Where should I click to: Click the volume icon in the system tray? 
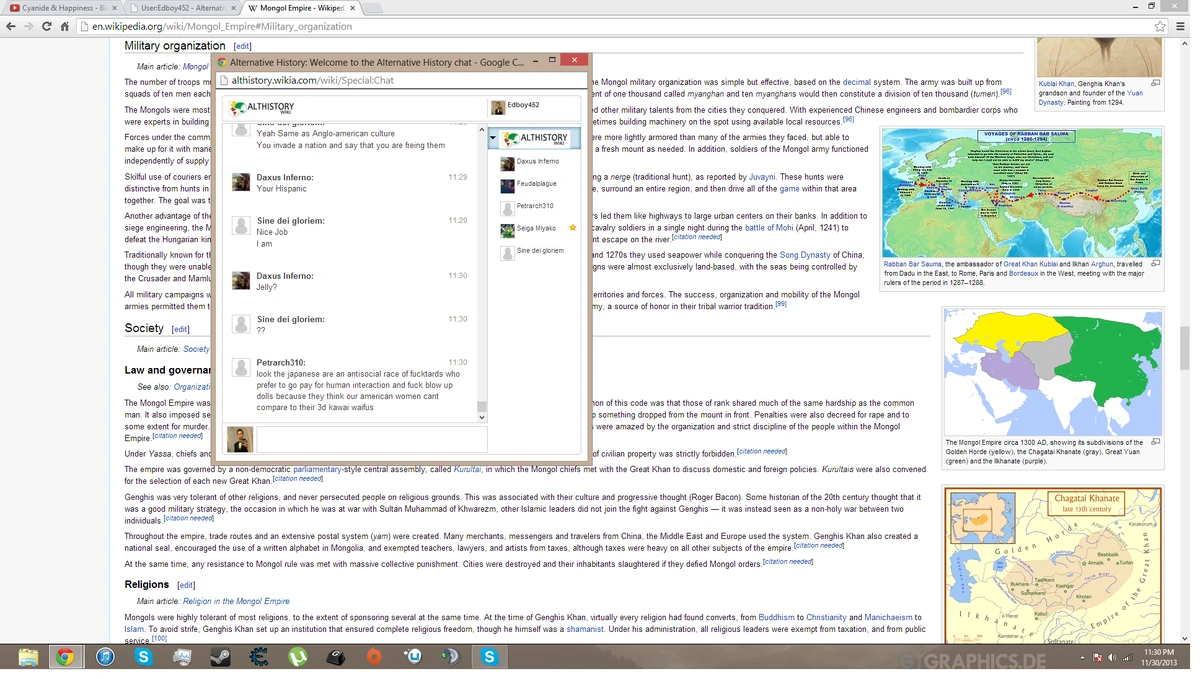click(1111, 657)
